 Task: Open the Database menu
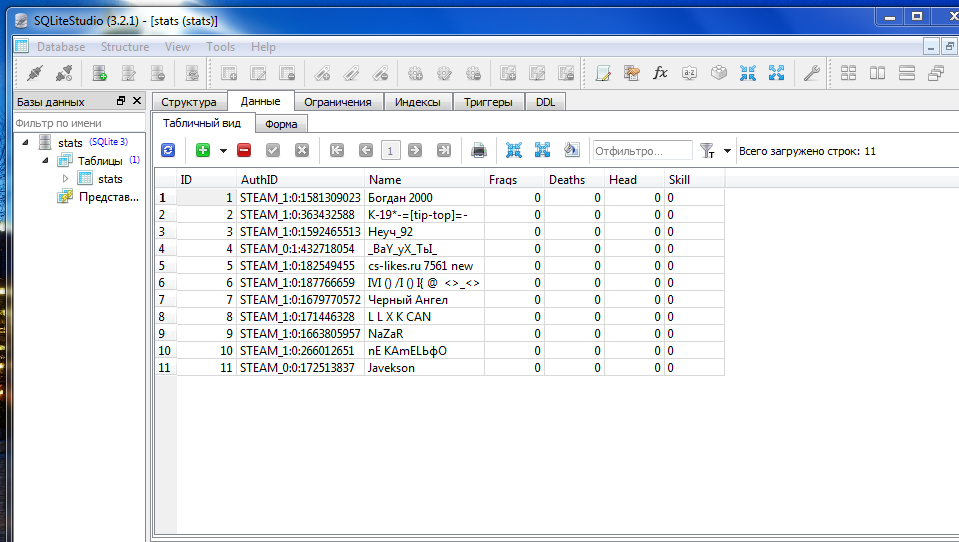(x=61, y=46)
